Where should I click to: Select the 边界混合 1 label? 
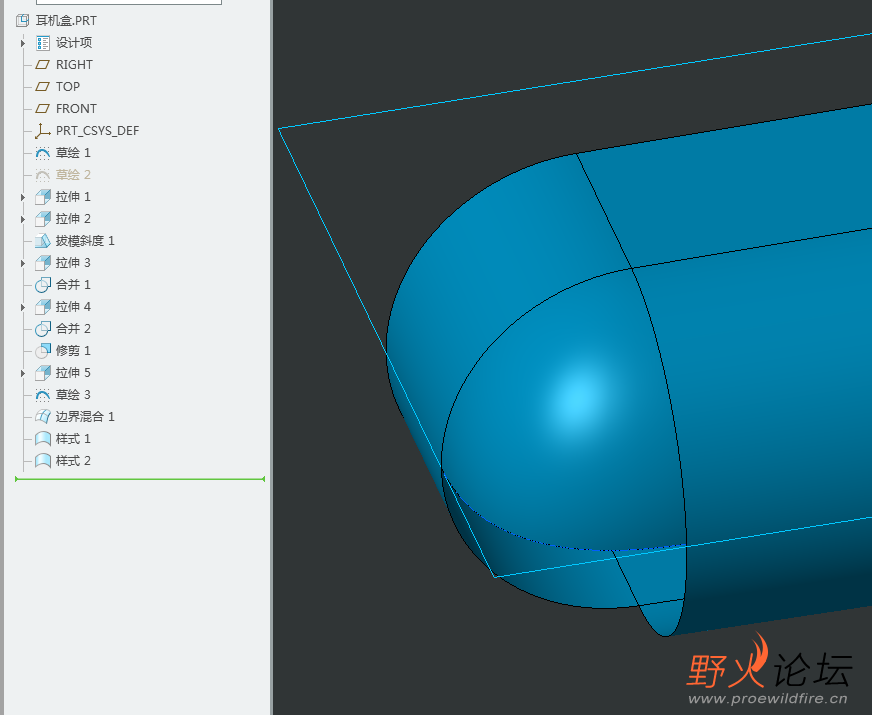pyautogui.click(x=85, y=416)
